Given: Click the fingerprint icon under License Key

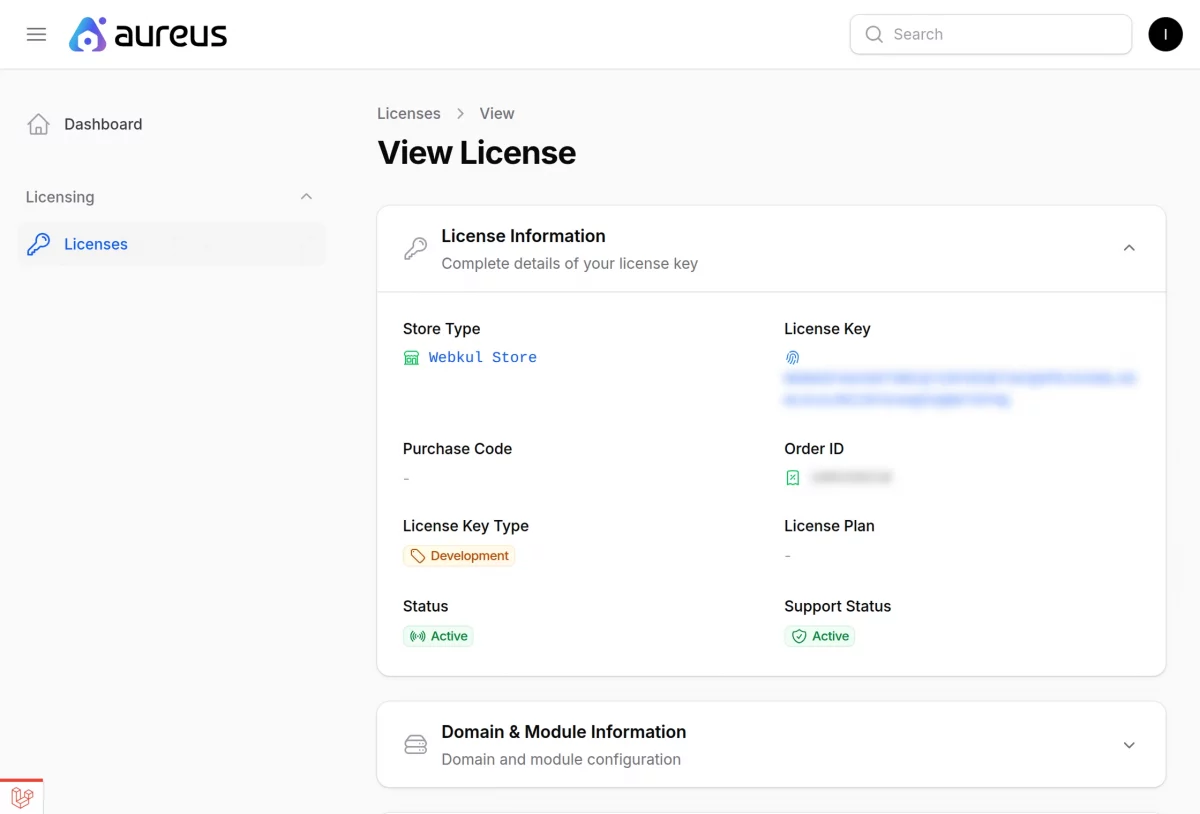Looking at the screenshot, I should pos(792,357).
